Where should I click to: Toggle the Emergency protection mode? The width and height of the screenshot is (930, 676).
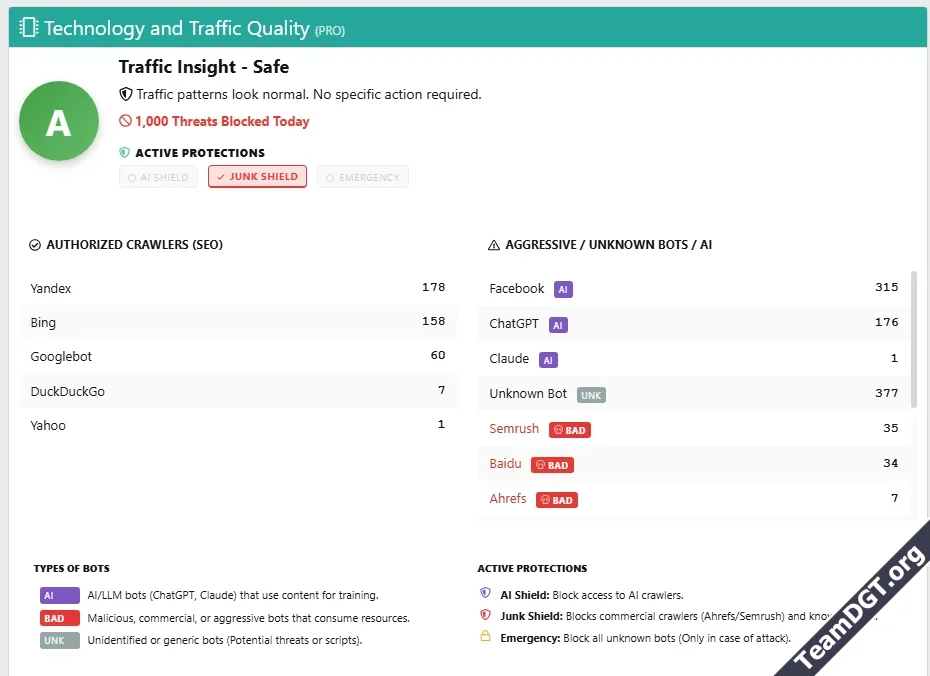tap(362, 177)
